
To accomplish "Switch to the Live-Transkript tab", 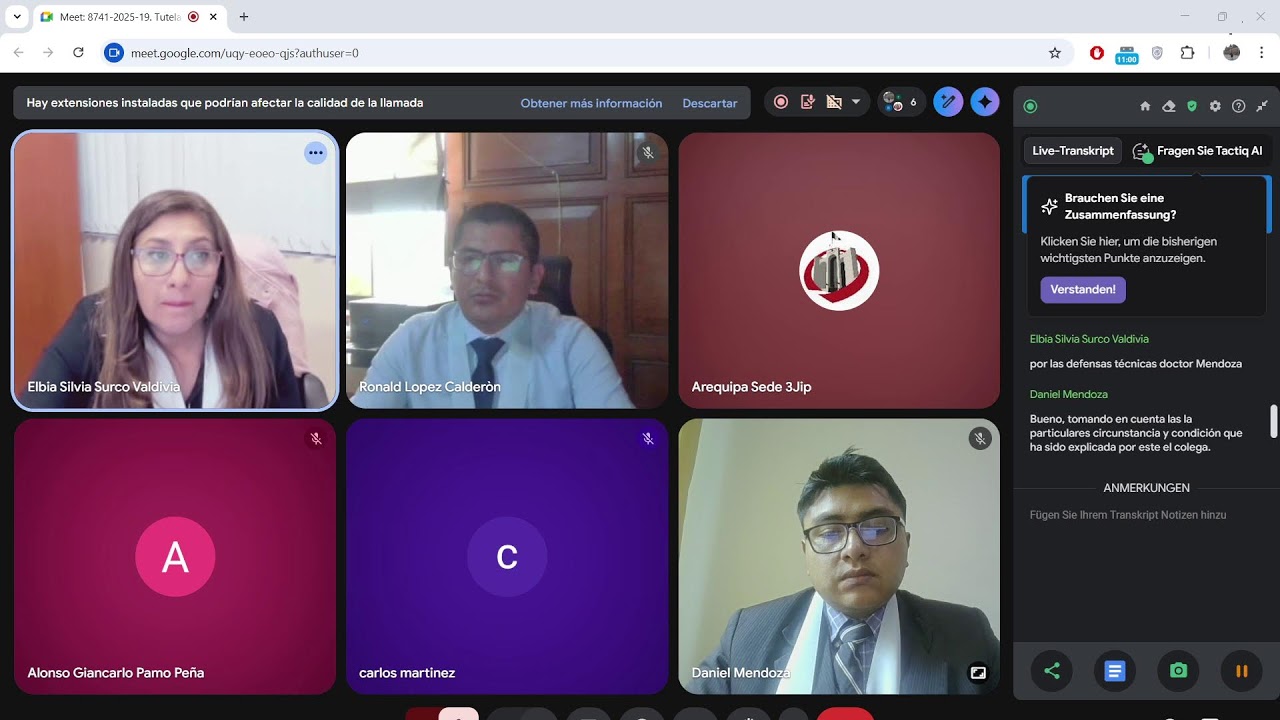I will click(1072, 151).
